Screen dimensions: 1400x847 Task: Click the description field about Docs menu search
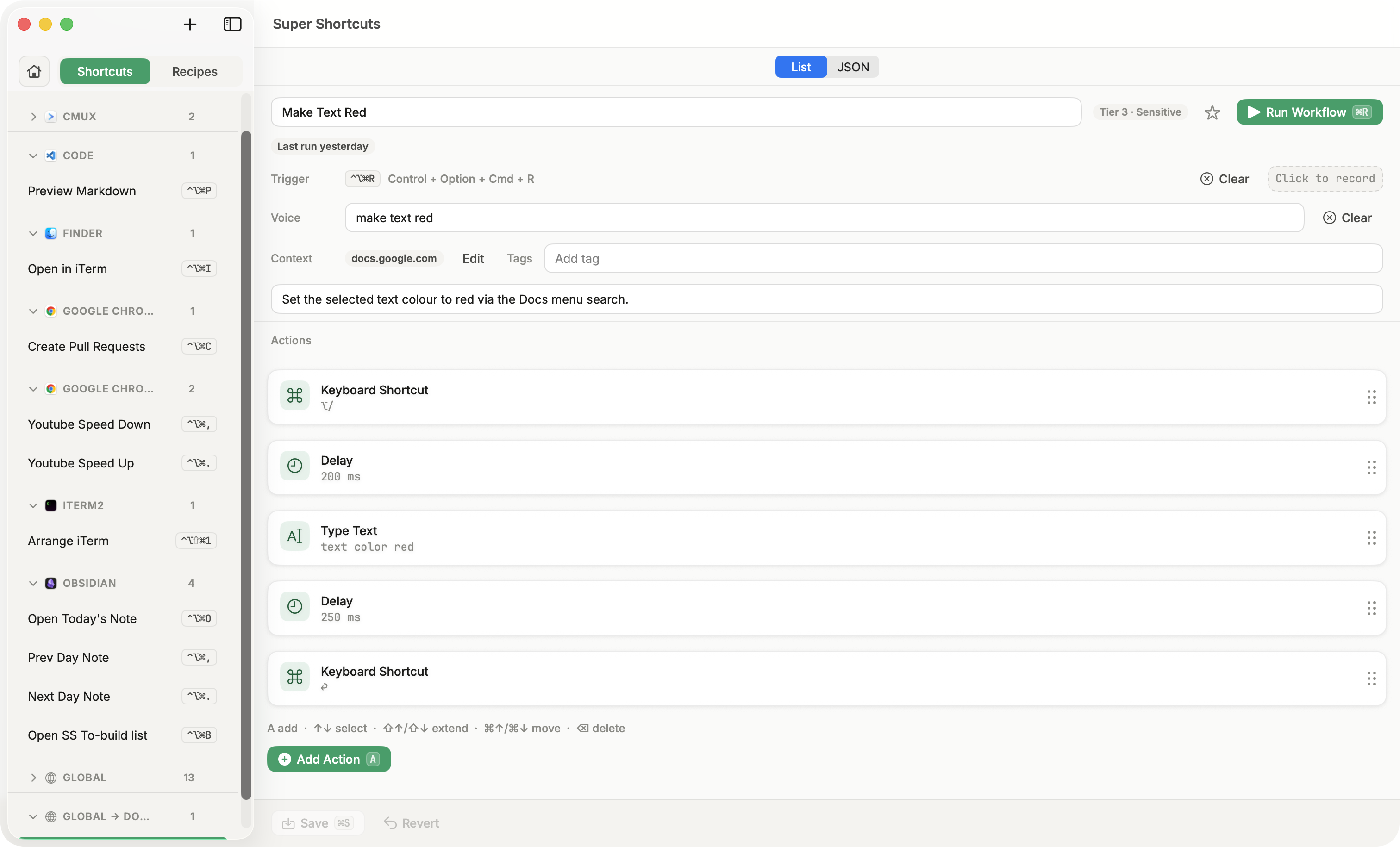pos(827,299)
